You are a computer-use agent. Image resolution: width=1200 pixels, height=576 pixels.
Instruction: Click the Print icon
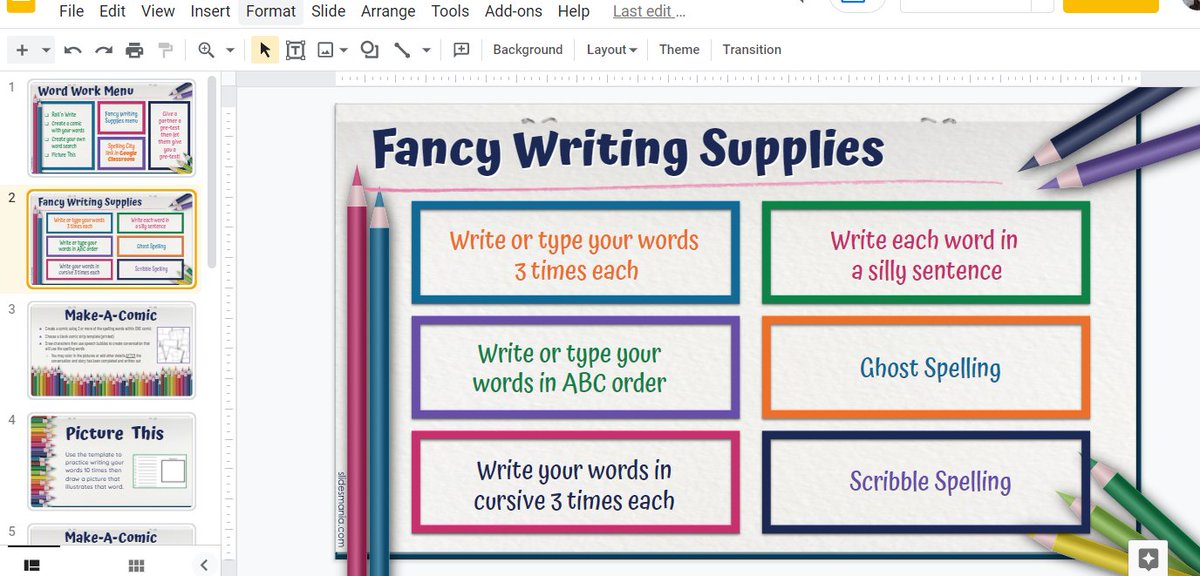(x=134, y=50)
